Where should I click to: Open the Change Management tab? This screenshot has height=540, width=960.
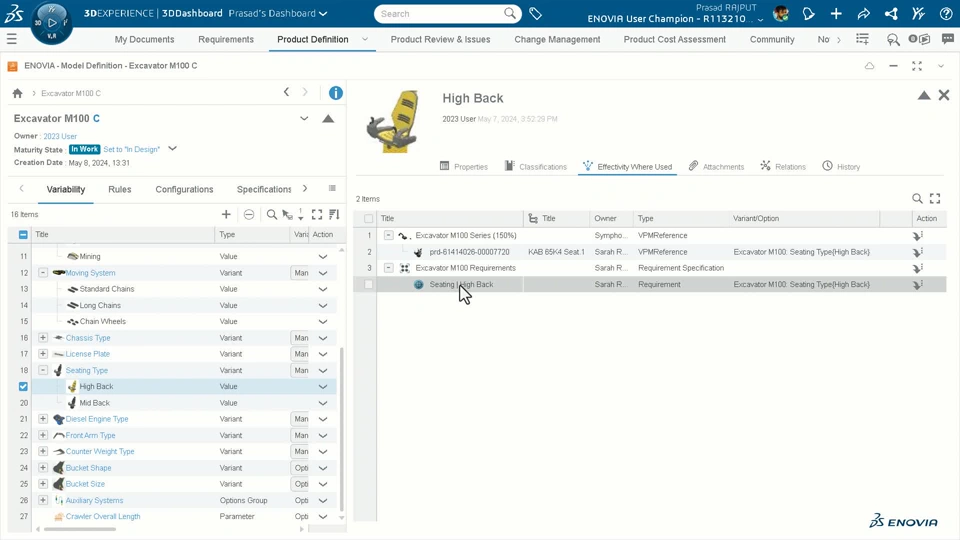(557, 39)
